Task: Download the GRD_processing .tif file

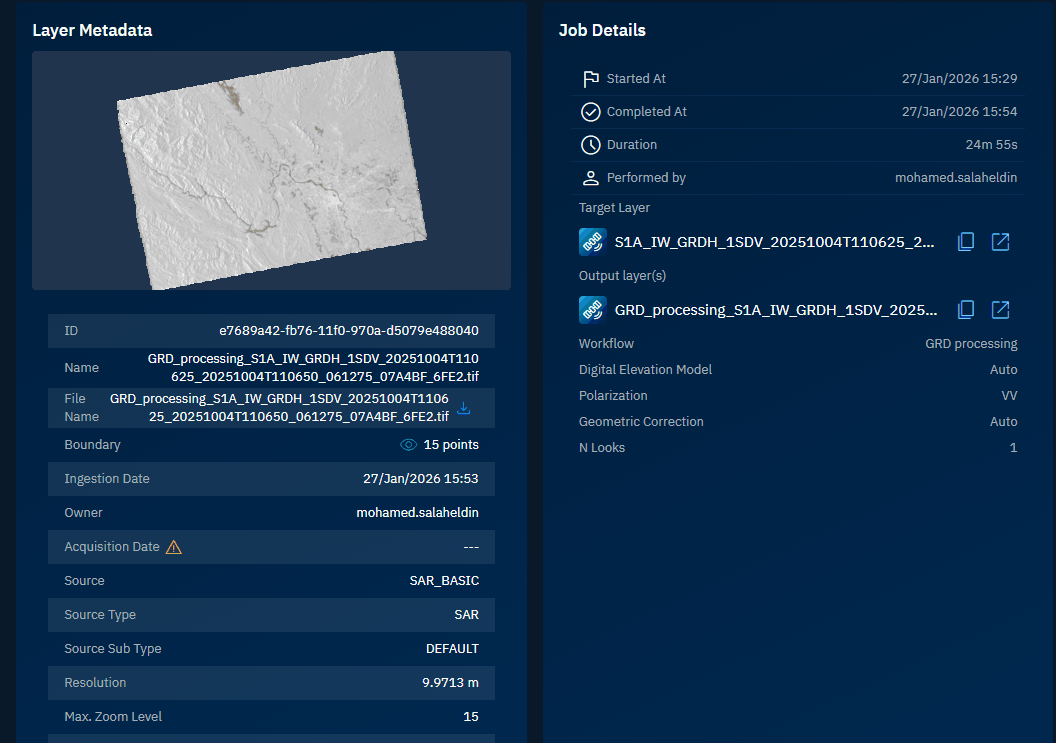Action: pos(463,408)
